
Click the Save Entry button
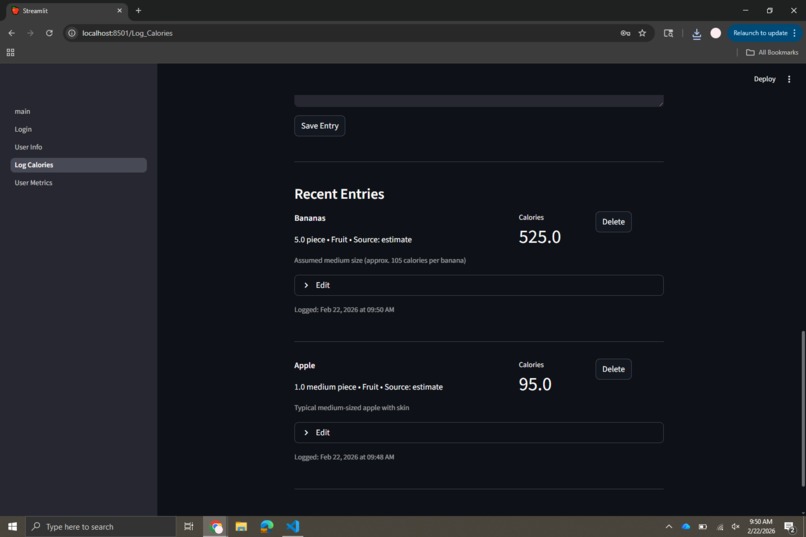[x=320, y=126]
